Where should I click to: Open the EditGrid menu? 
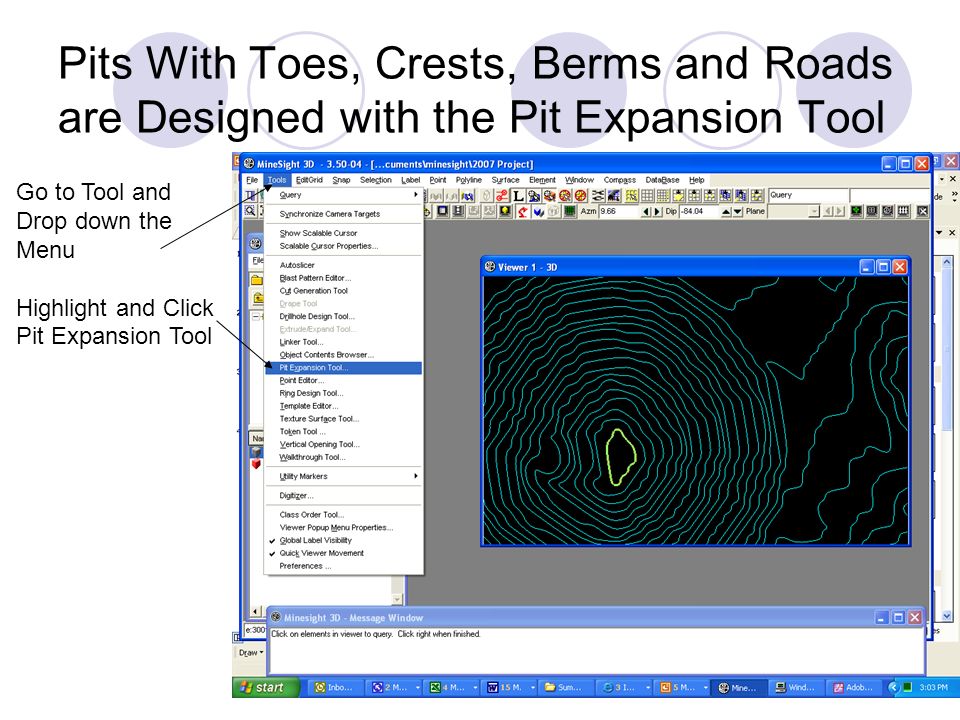coord(309,180)
